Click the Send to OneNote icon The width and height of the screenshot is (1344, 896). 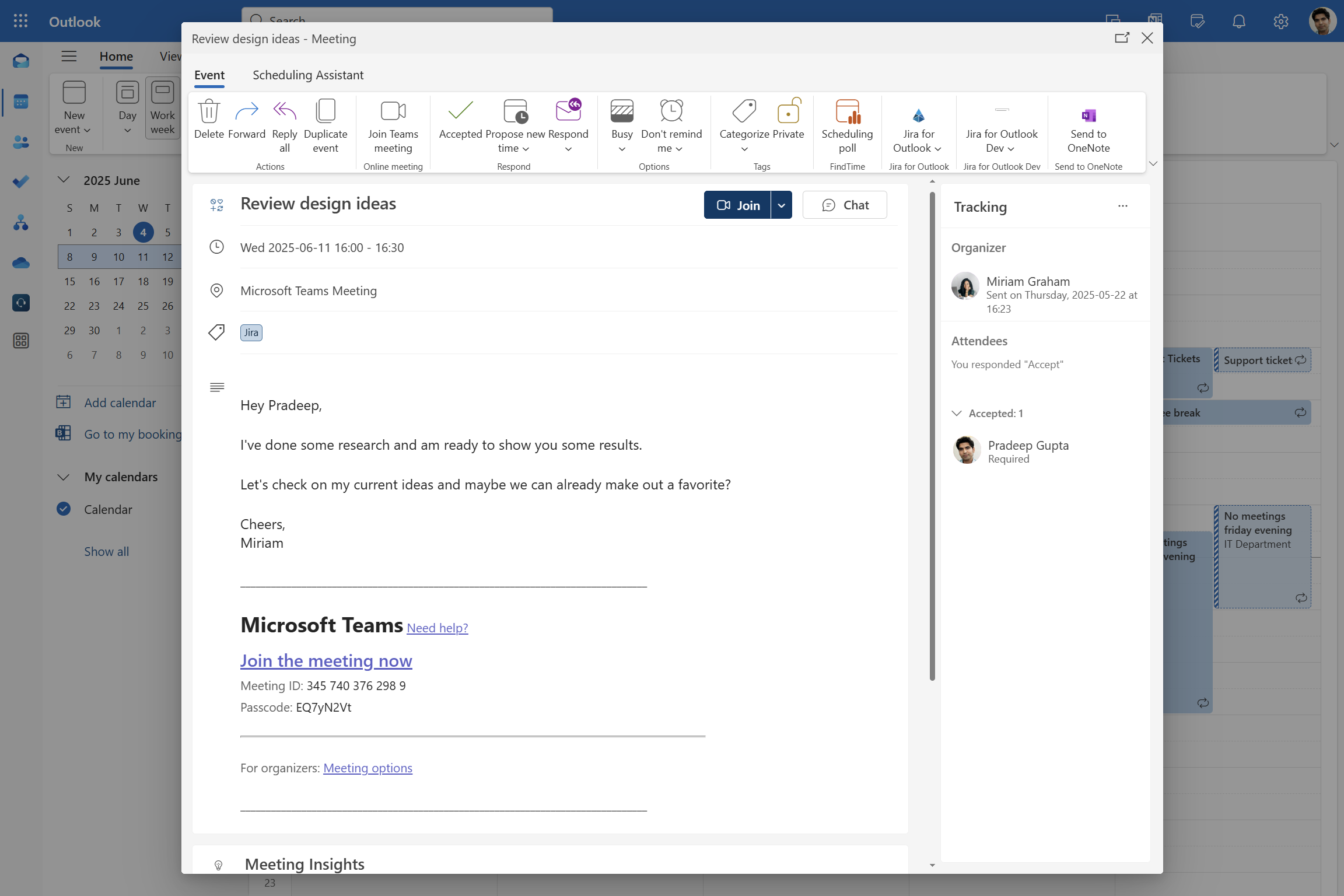tap(1088, 116)
